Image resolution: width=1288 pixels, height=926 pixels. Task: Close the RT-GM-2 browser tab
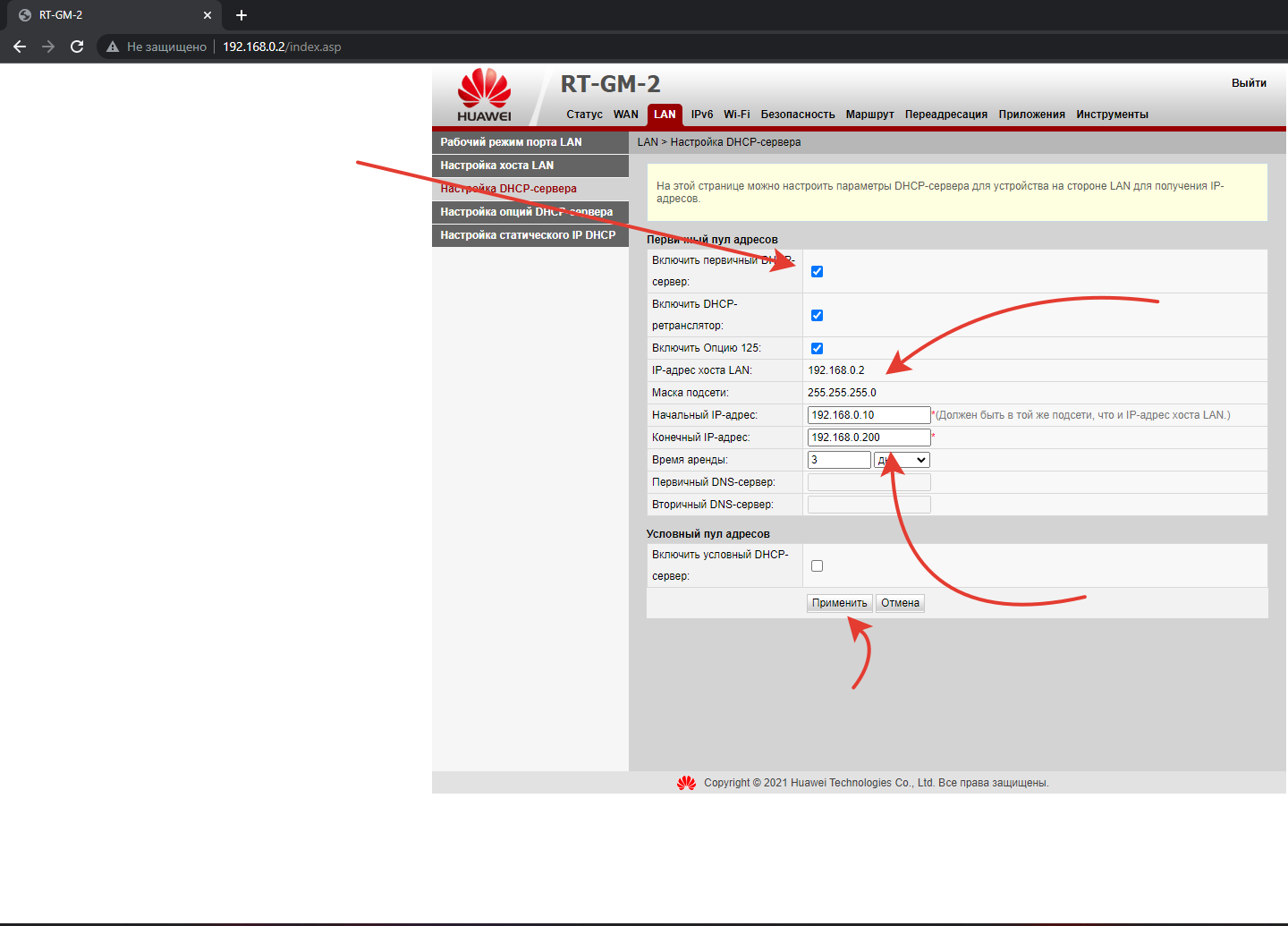point(208,15)
